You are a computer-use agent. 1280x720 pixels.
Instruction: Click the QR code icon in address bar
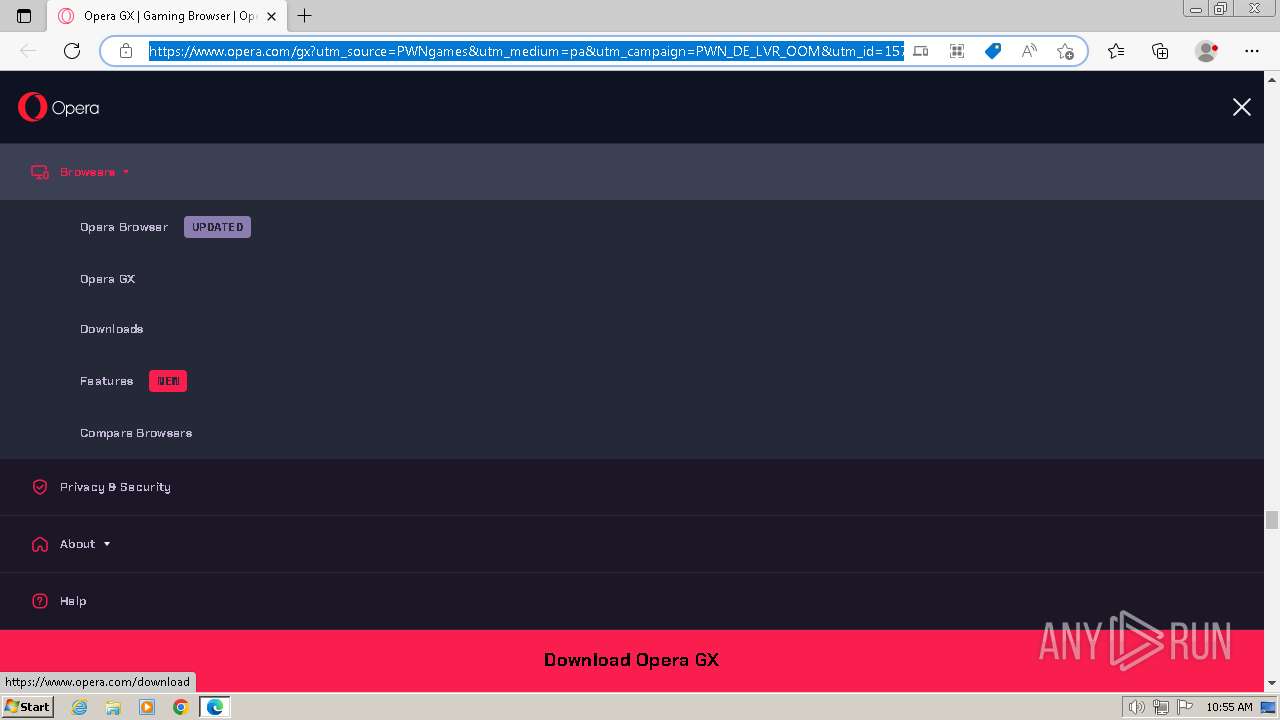click(957, 51)
